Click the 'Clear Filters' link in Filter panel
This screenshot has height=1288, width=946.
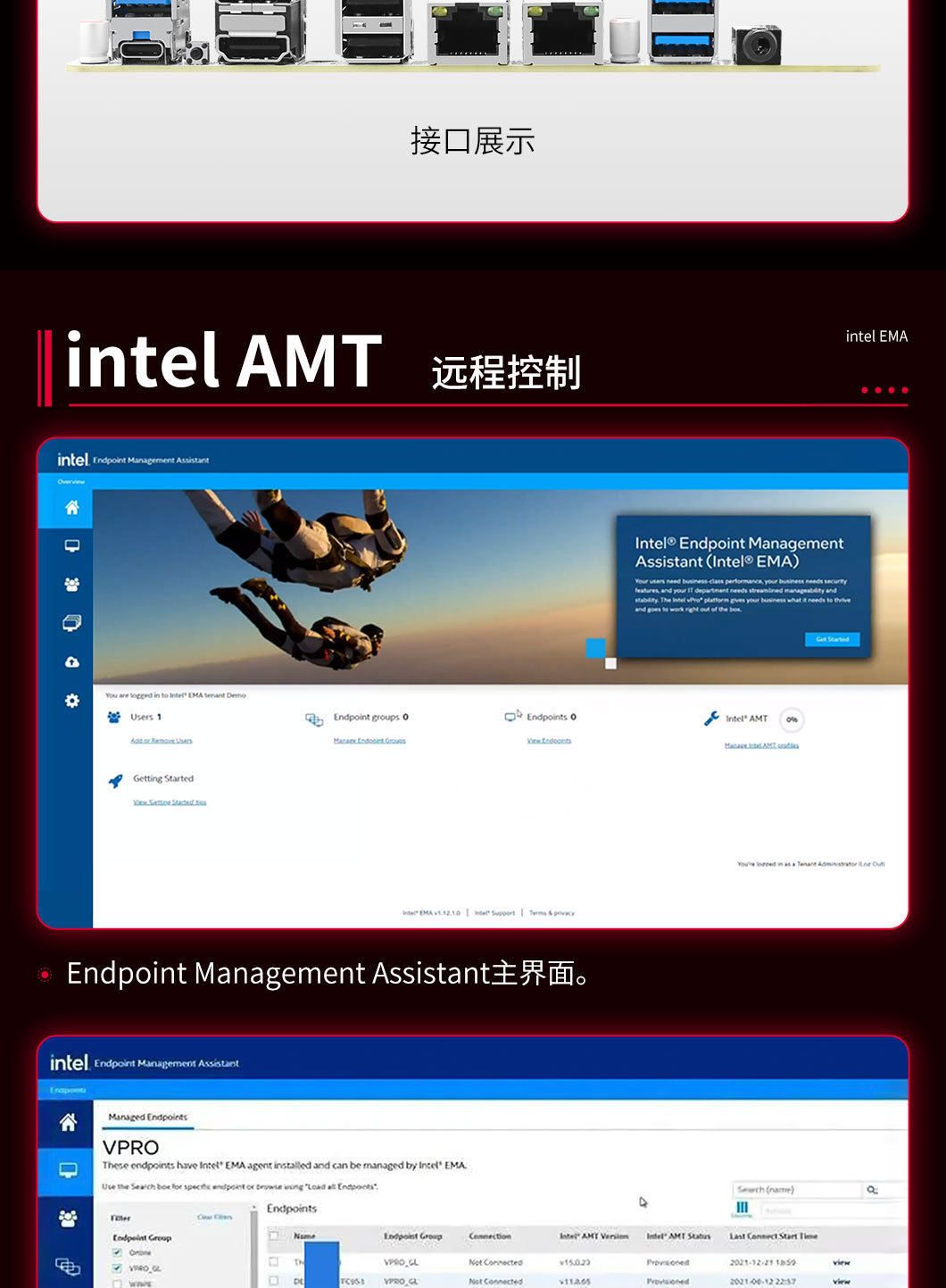(214, 1217)
